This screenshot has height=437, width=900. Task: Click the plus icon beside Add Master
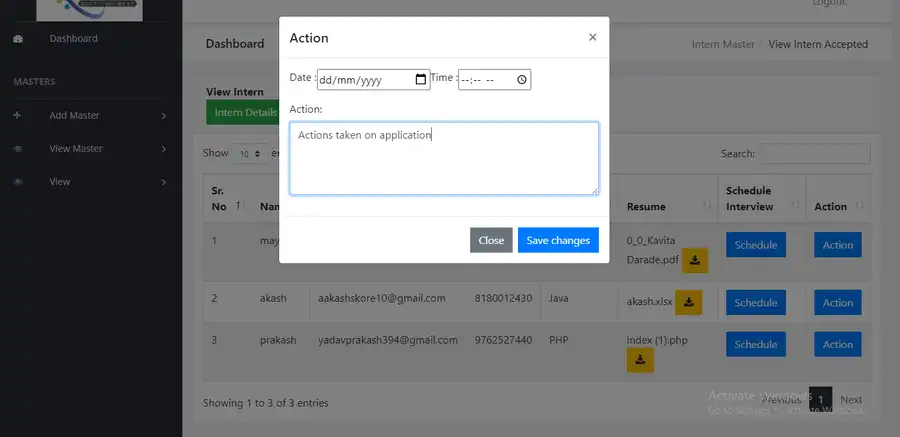(x=17, y=116)
